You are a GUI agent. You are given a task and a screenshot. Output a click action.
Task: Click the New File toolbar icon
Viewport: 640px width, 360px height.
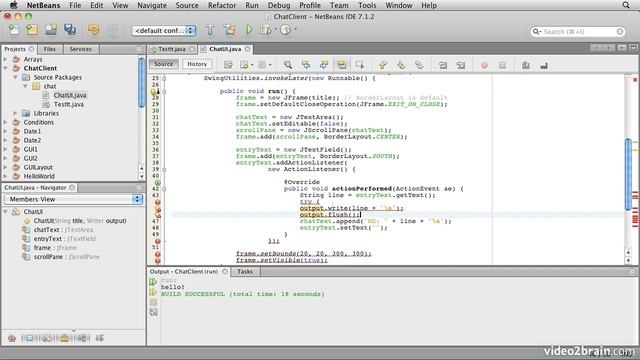[x=14, y=29]
